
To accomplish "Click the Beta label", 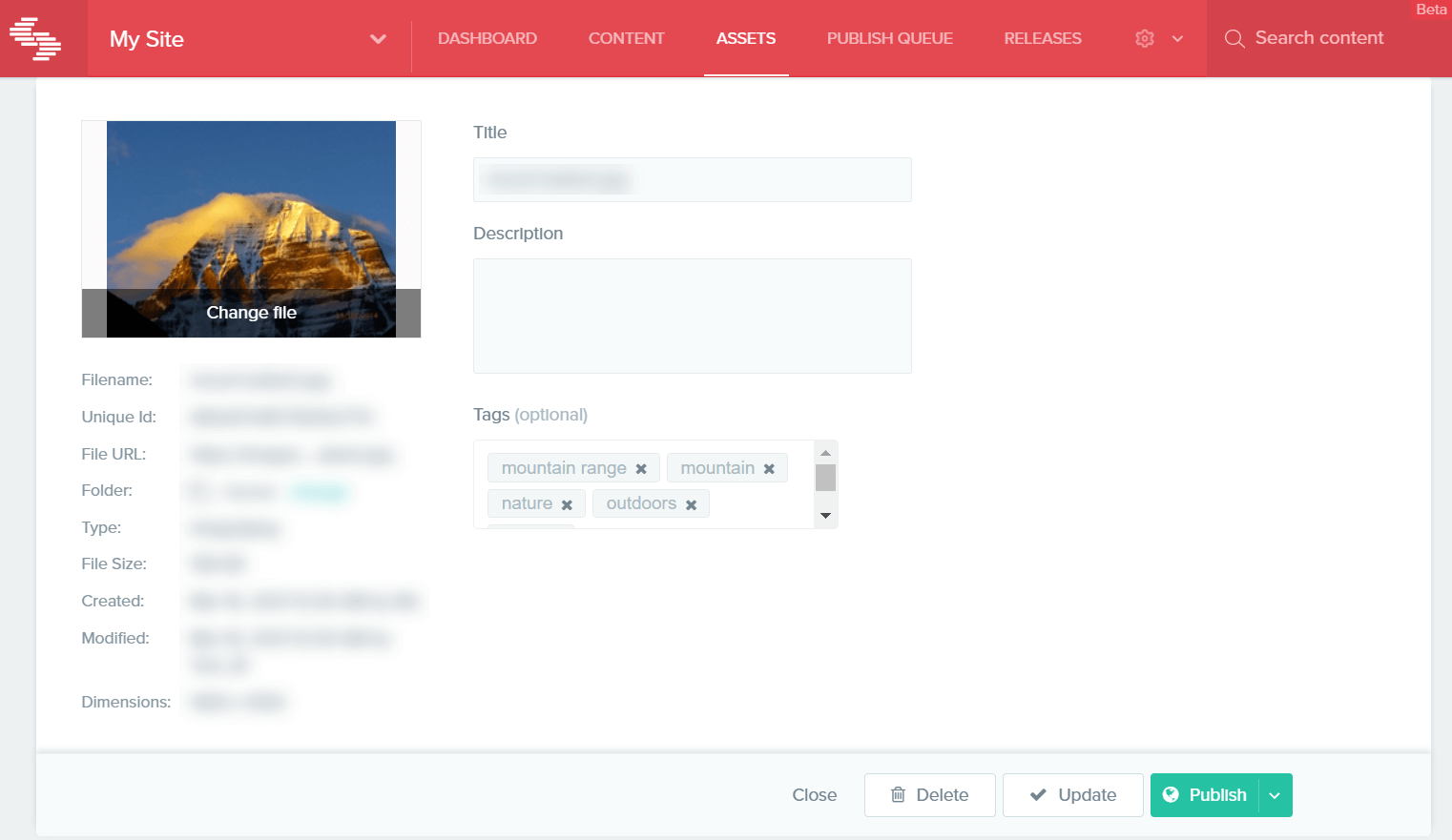I will click(x=1431, y=10).
